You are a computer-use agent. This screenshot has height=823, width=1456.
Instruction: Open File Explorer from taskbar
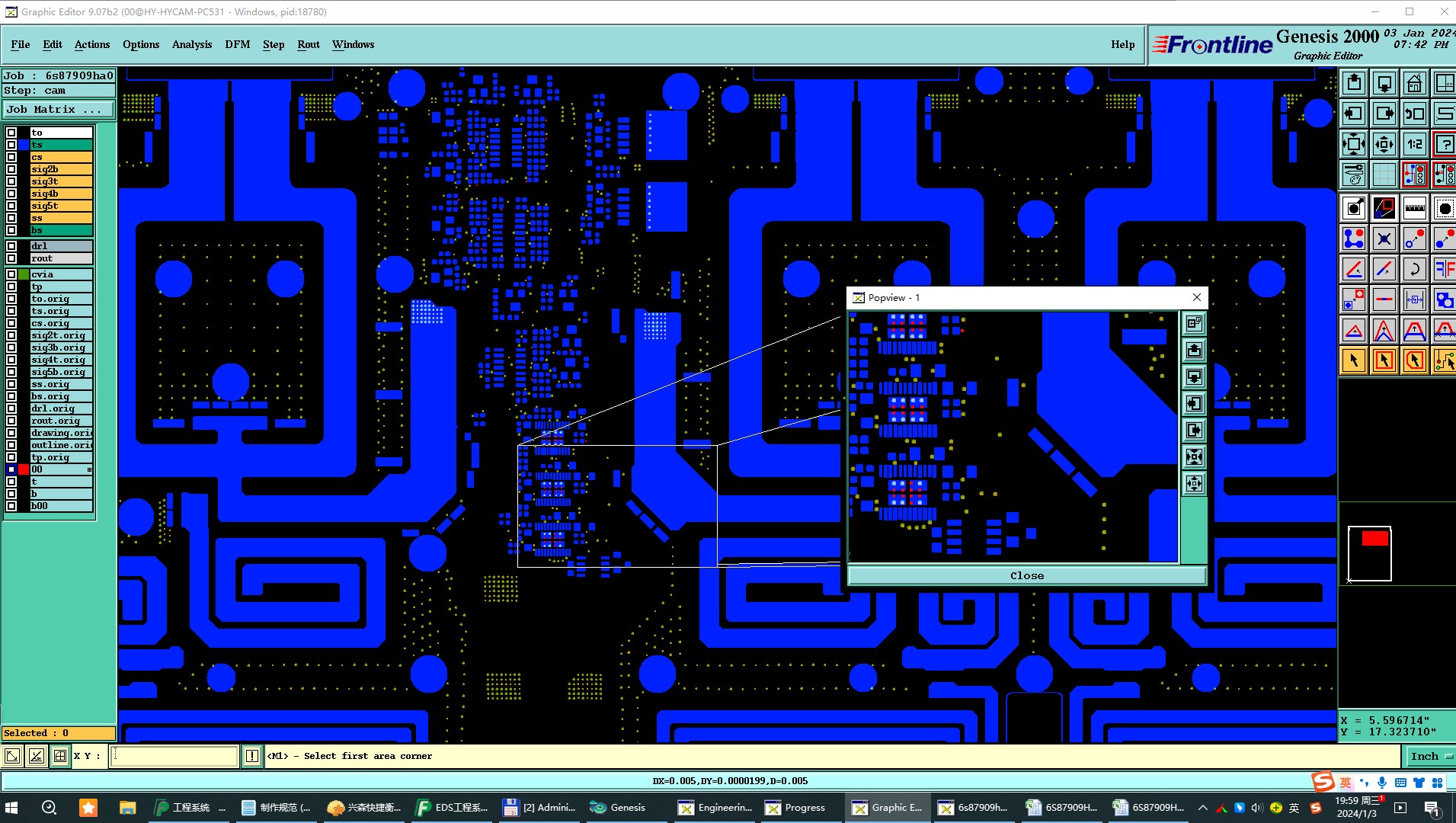pyautogui.click(x=127, y=808)
